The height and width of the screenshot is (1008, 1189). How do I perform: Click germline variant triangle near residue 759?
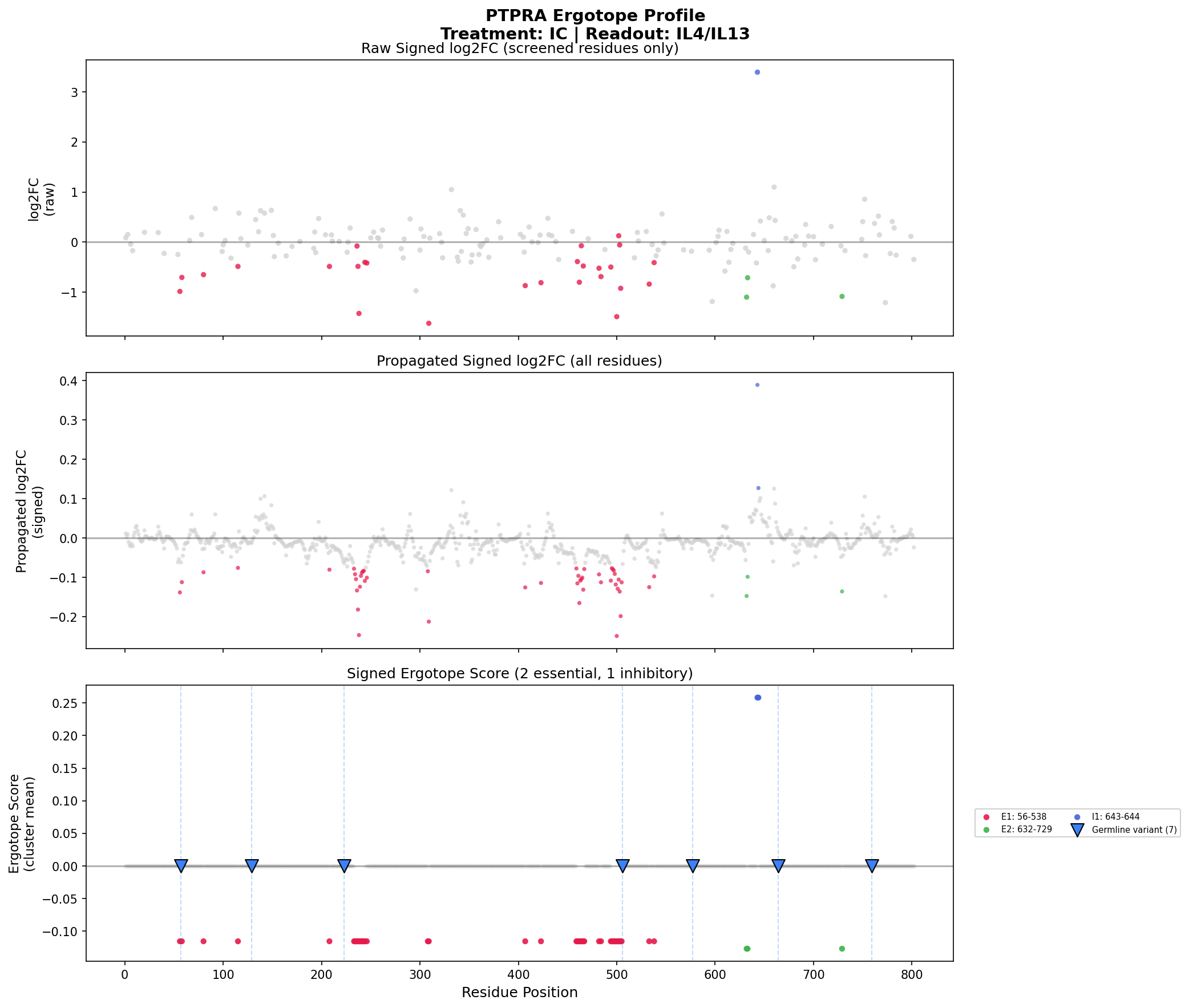pos(871,866)
